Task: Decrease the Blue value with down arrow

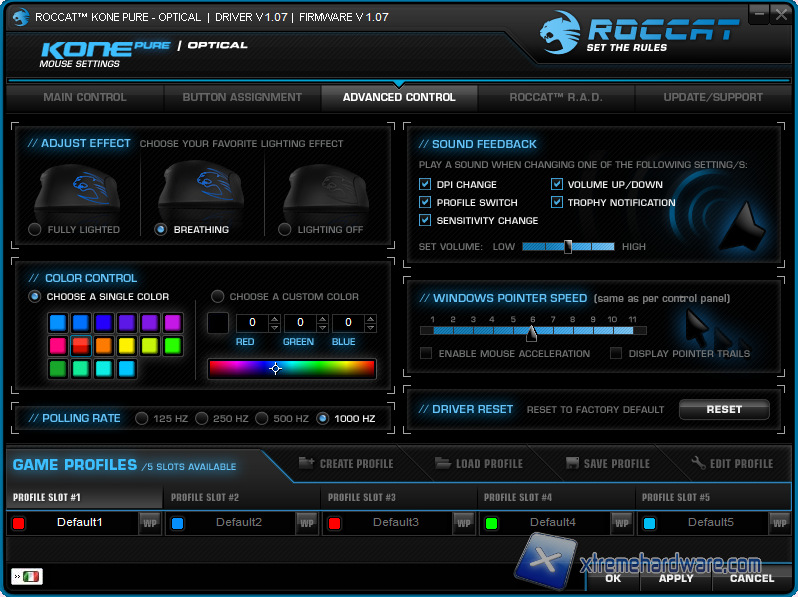Action: 371,328
